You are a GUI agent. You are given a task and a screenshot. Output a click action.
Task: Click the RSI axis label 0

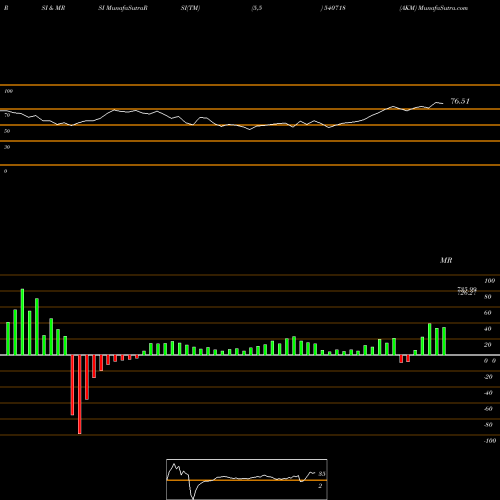coord(5,171)
